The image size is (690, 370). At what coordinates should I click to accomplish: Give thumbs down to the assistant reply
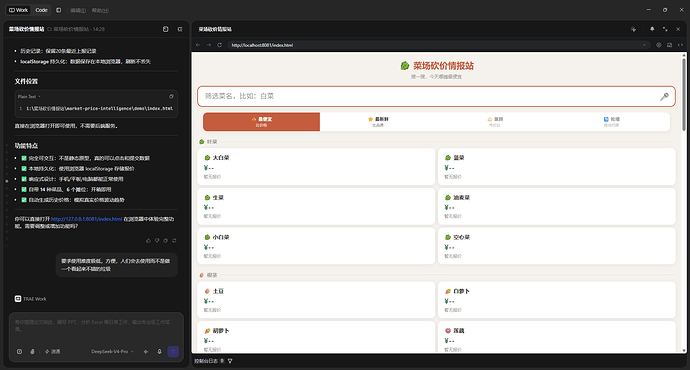pyautogui.click(x=157, y=240)
